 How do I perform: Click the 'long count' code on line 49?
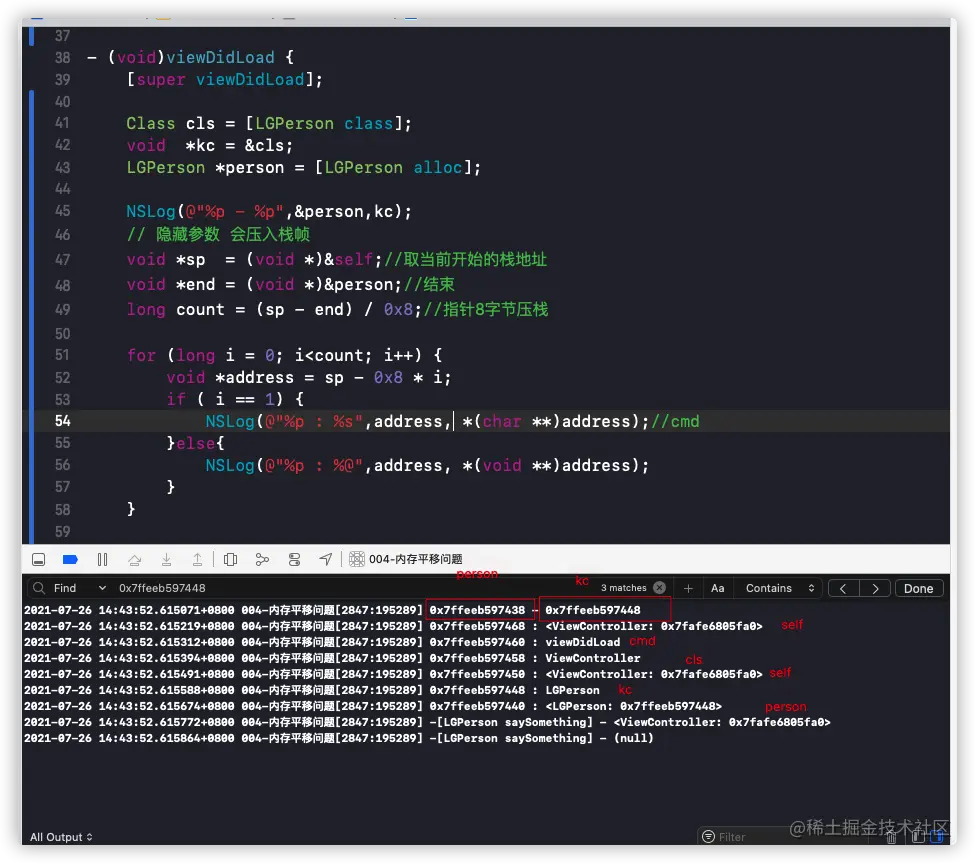pyautogui.click(x=336, y=309)
